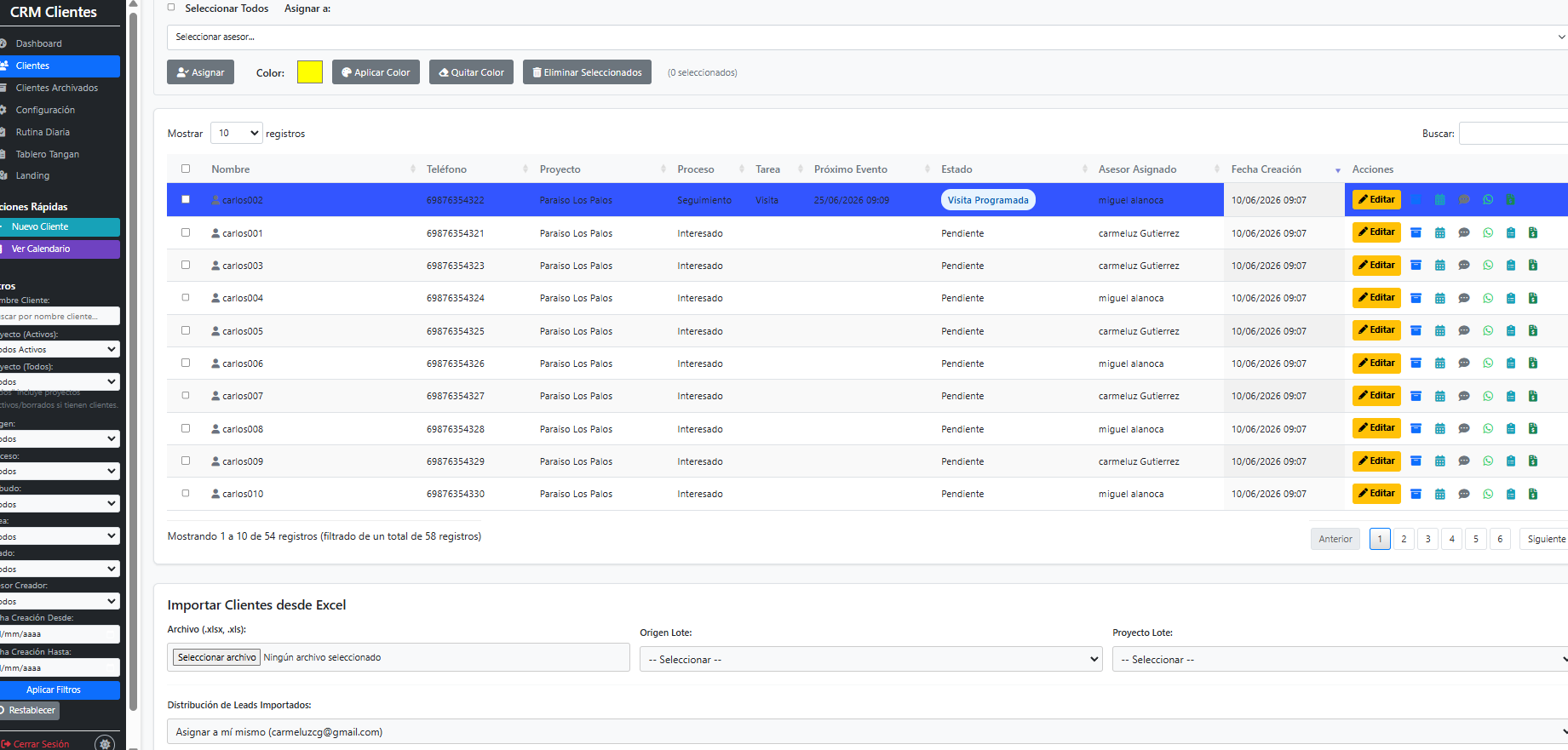Image resolution: width=1568 pixels, height=750 pixels.
Task: Open the Proyecto (Todos) filter dropdown
Action: pos(59,381)
